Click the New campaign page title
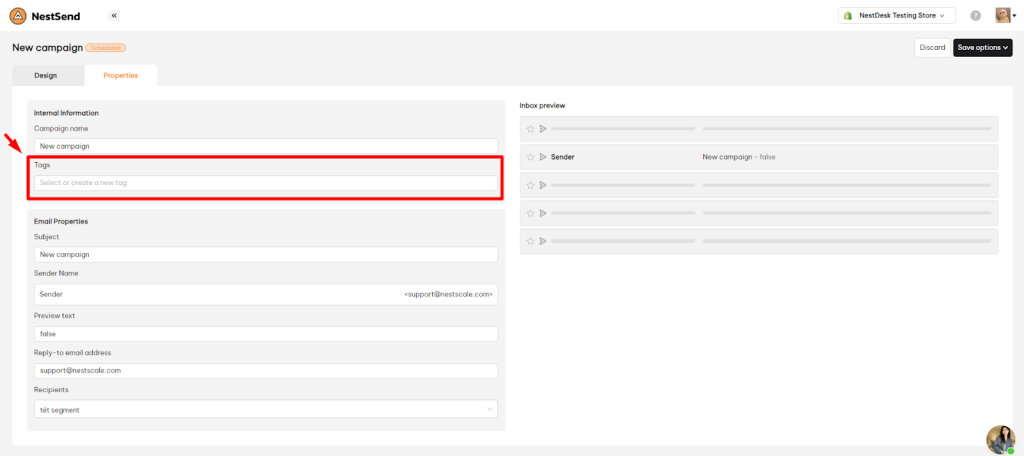Image resolution: width=1024 pixels, height=456 pixels. point(48,48)
